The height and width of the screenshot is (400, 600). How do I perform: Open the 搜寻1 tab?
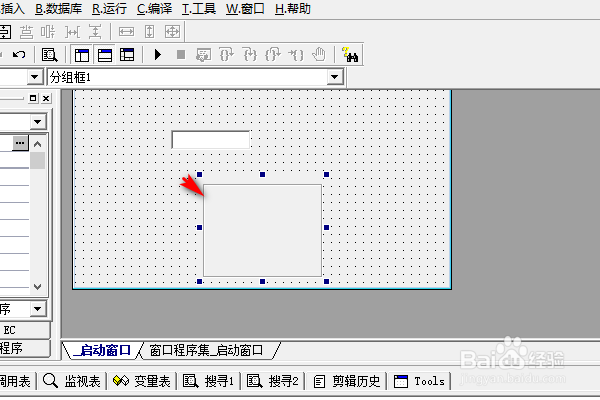click(208, 381)
